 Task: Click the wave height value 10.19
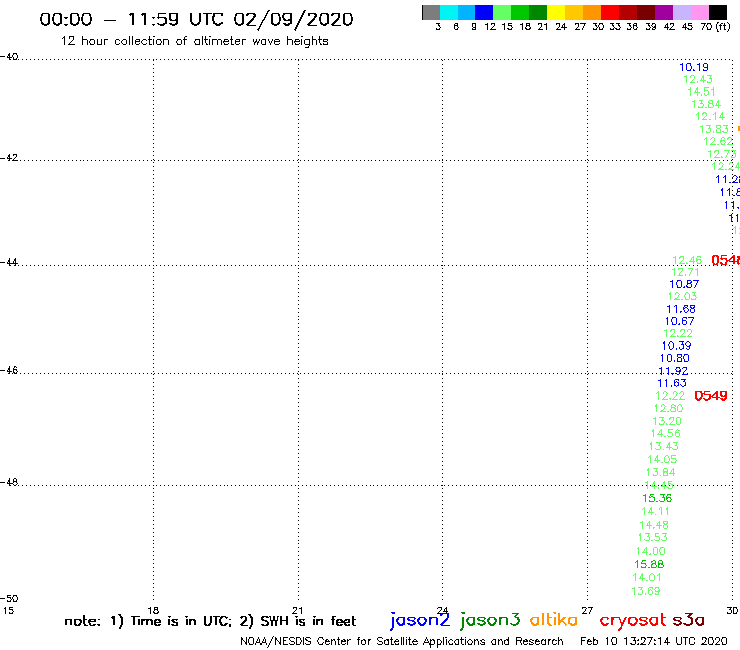click(x=694, y=68)
